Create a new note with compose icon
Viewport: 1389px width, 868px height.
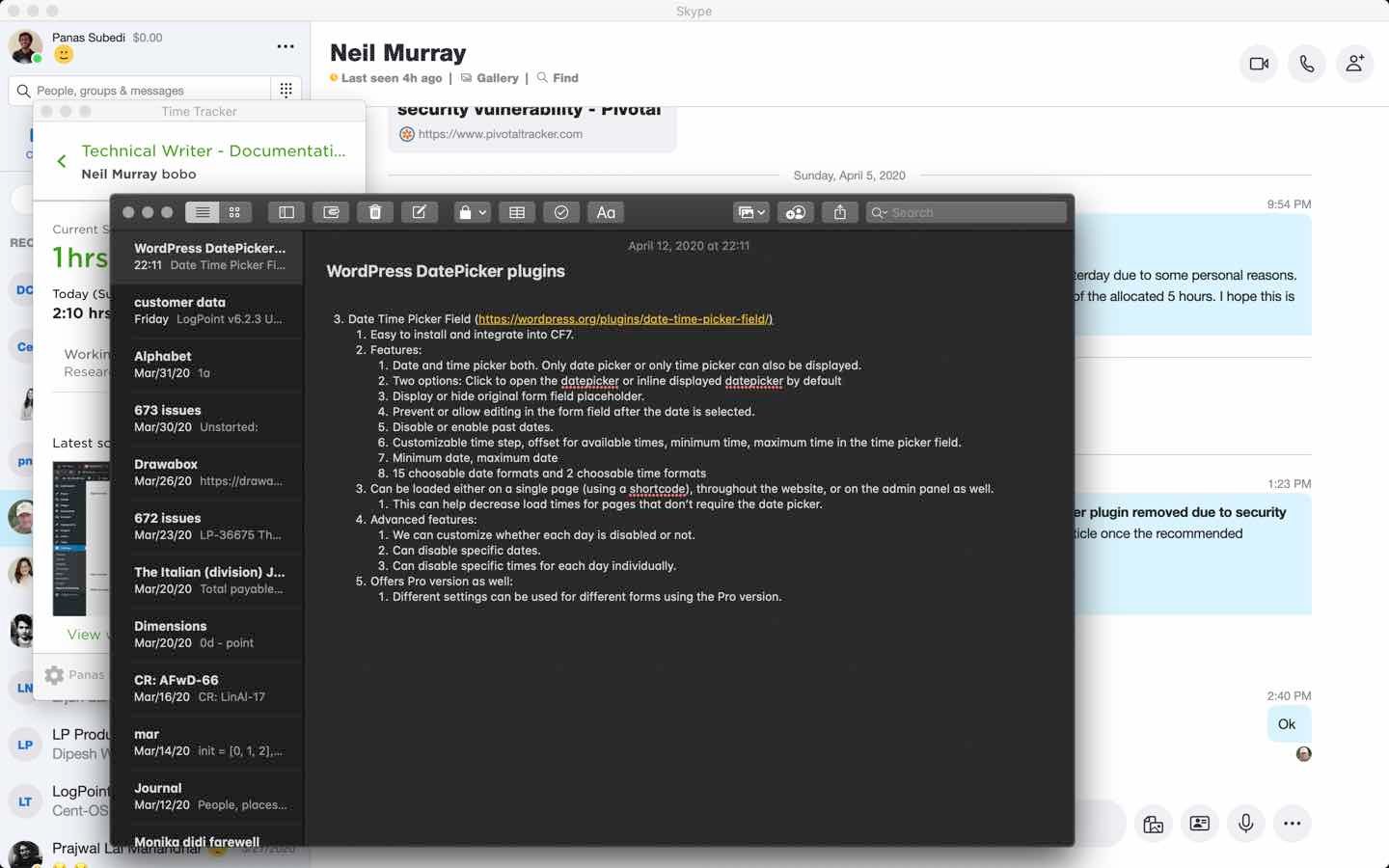click(x=420, y=212)
